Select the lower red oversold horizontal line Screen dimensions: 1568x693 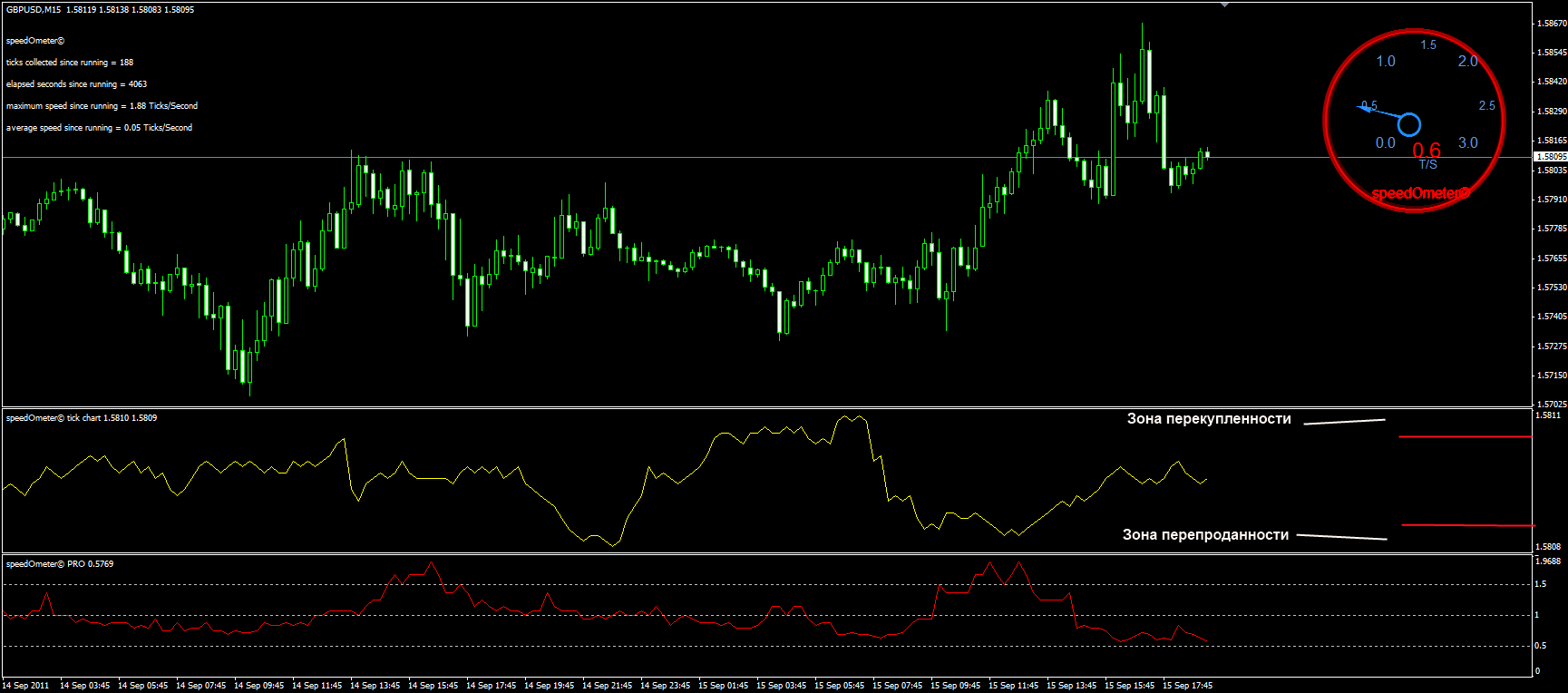tap(1467, 525)
